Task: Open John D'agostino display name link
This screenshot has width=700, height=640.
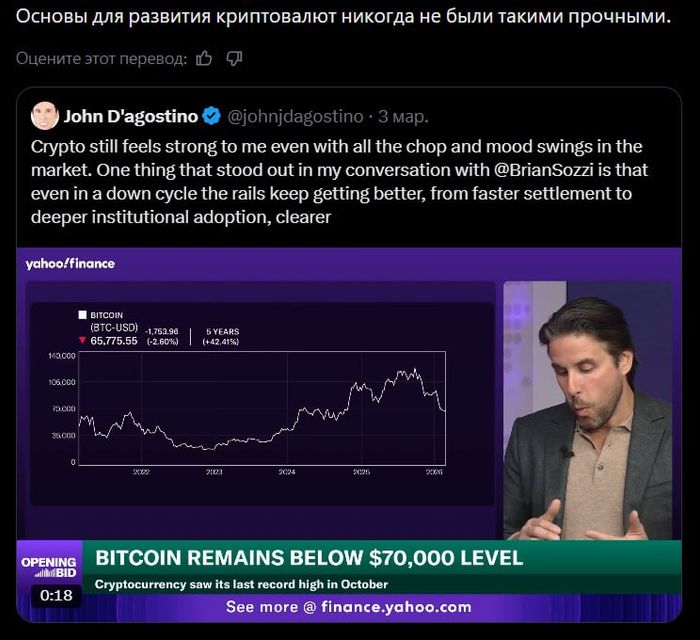Action: click(x=129, y=116)
